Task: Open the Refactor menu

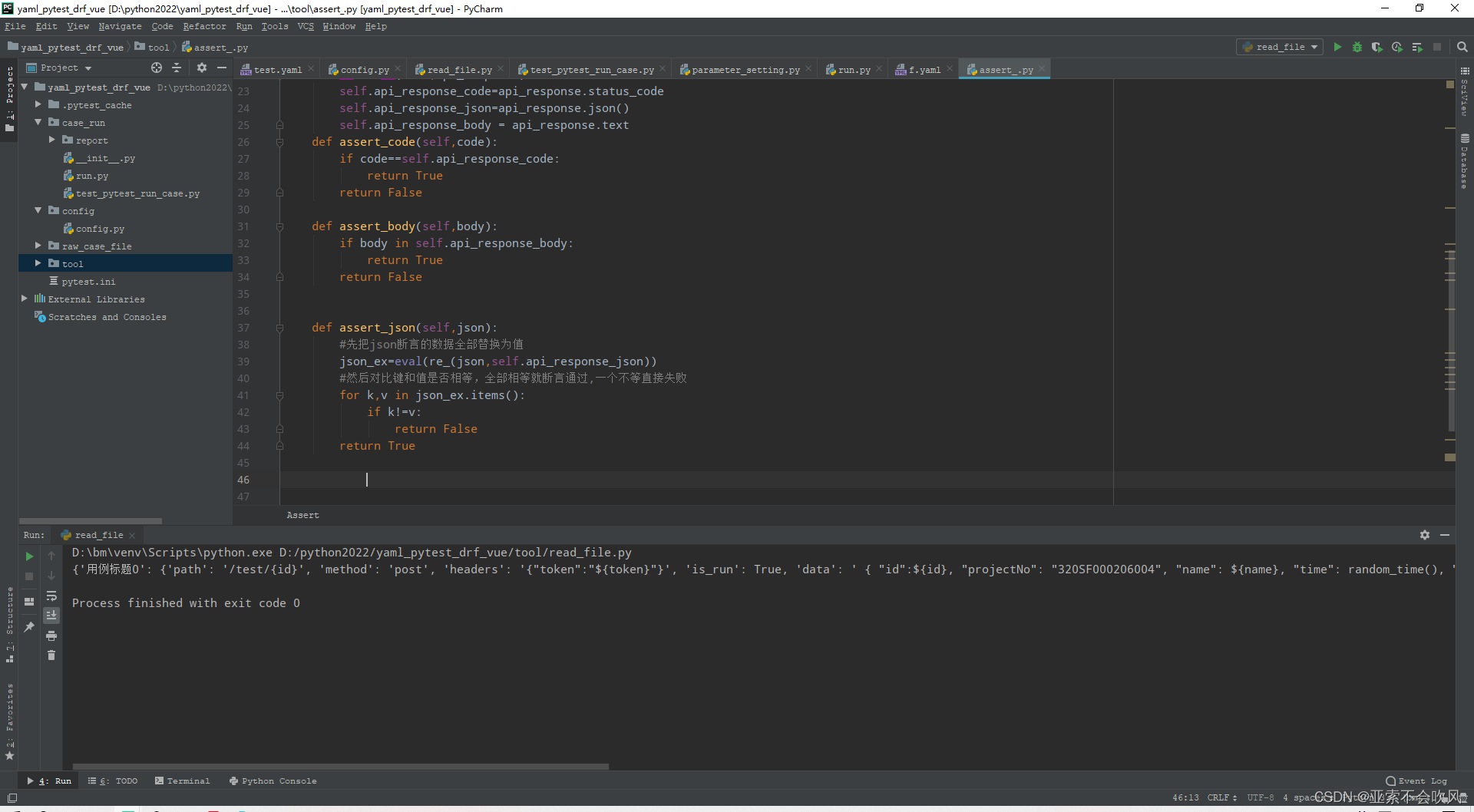Action: [x=204, y=26]
